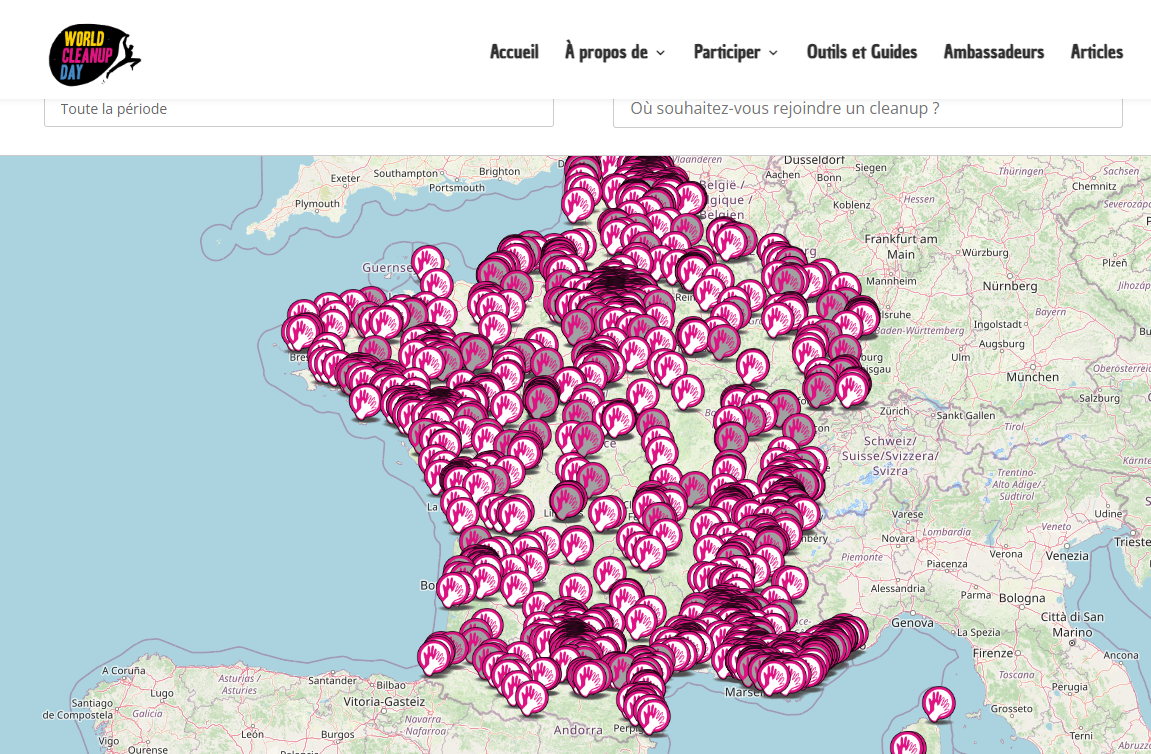Screen dimensions: 1151x754
Task: Click the München city label
Action: coord(1033,377)
